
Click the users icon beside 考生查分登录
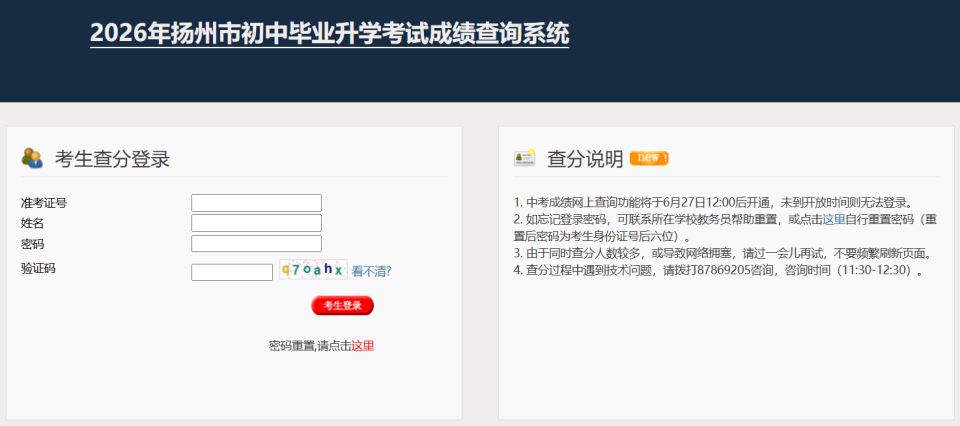(x=32, y=159)
